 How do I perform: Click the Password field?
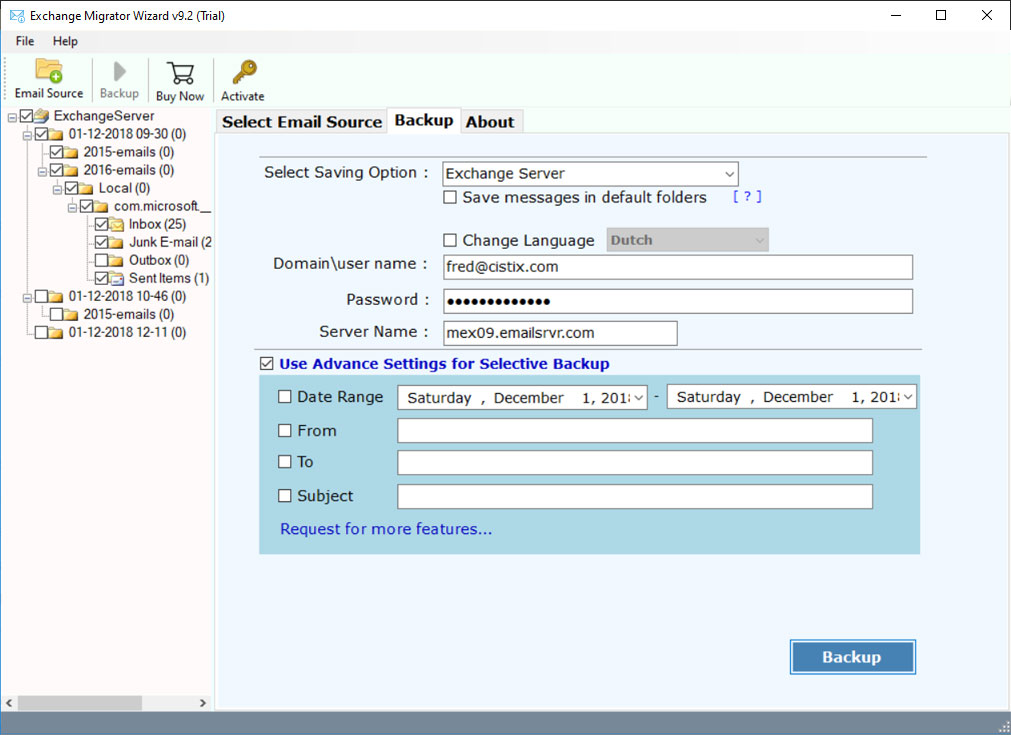(678, 301)
